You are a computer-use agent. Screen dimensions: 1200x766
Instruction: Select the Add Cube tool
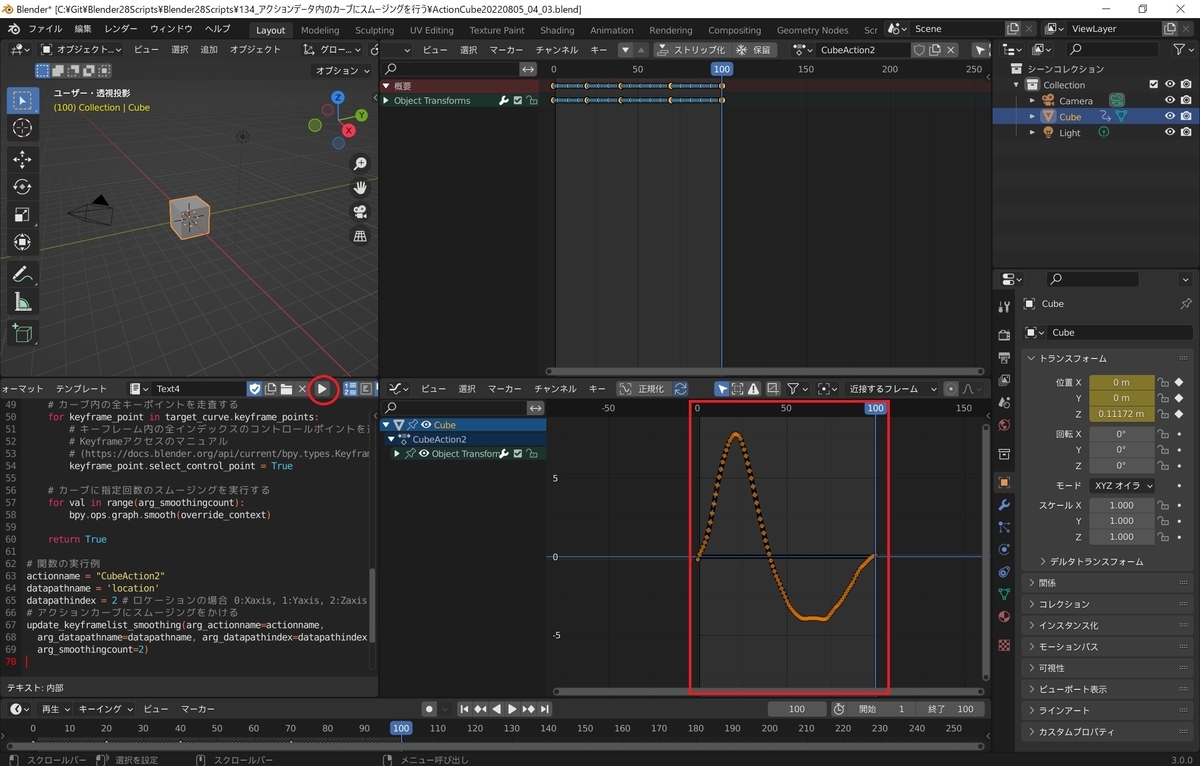tap(22, 334)
